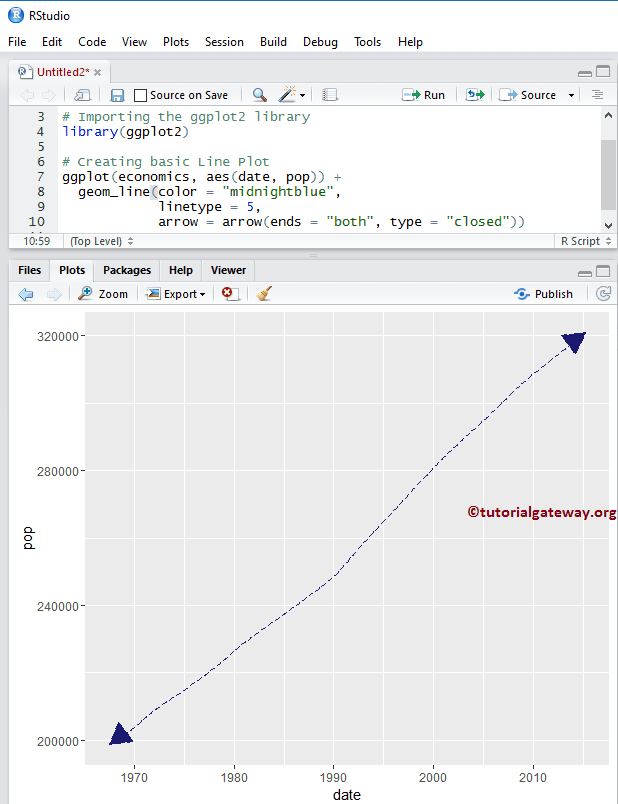This screenshot has width=618, height=804.
Task: Open the R Script file type selector
Action: point(586,241)
